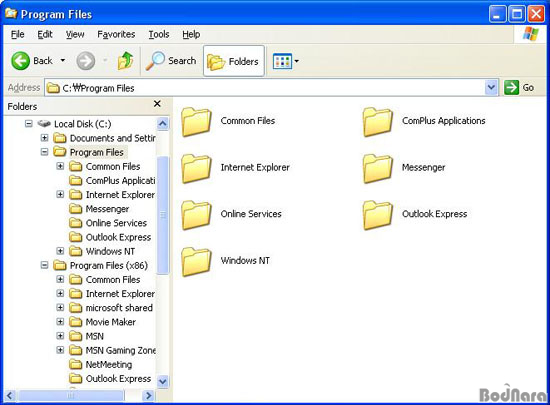This screenshot has height=405, width=550.
Task: Open the Back history dropdown arrow
Action: coord(62,60)
